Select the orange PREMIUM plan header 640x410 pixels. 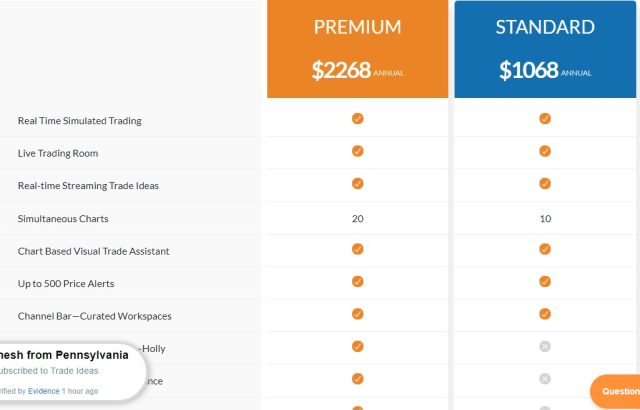[x=358, y=49]
